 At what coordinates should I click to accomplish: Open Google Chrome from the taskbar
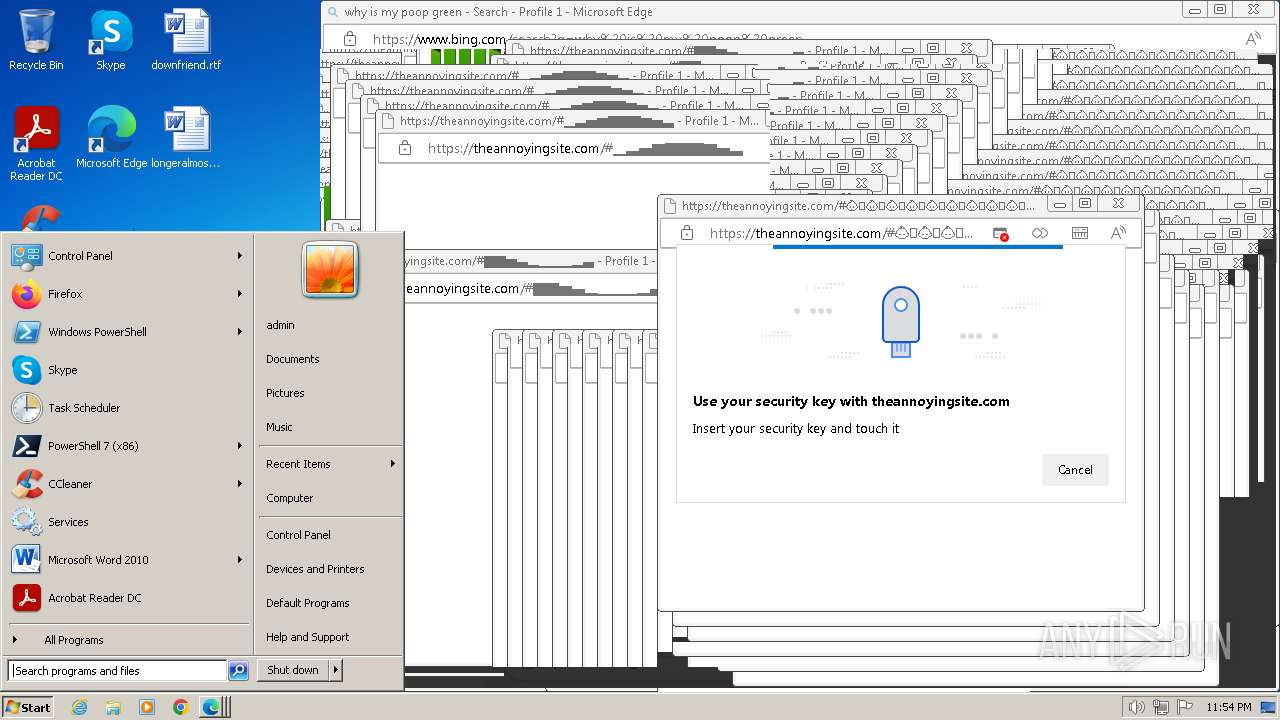click(180, 707)
